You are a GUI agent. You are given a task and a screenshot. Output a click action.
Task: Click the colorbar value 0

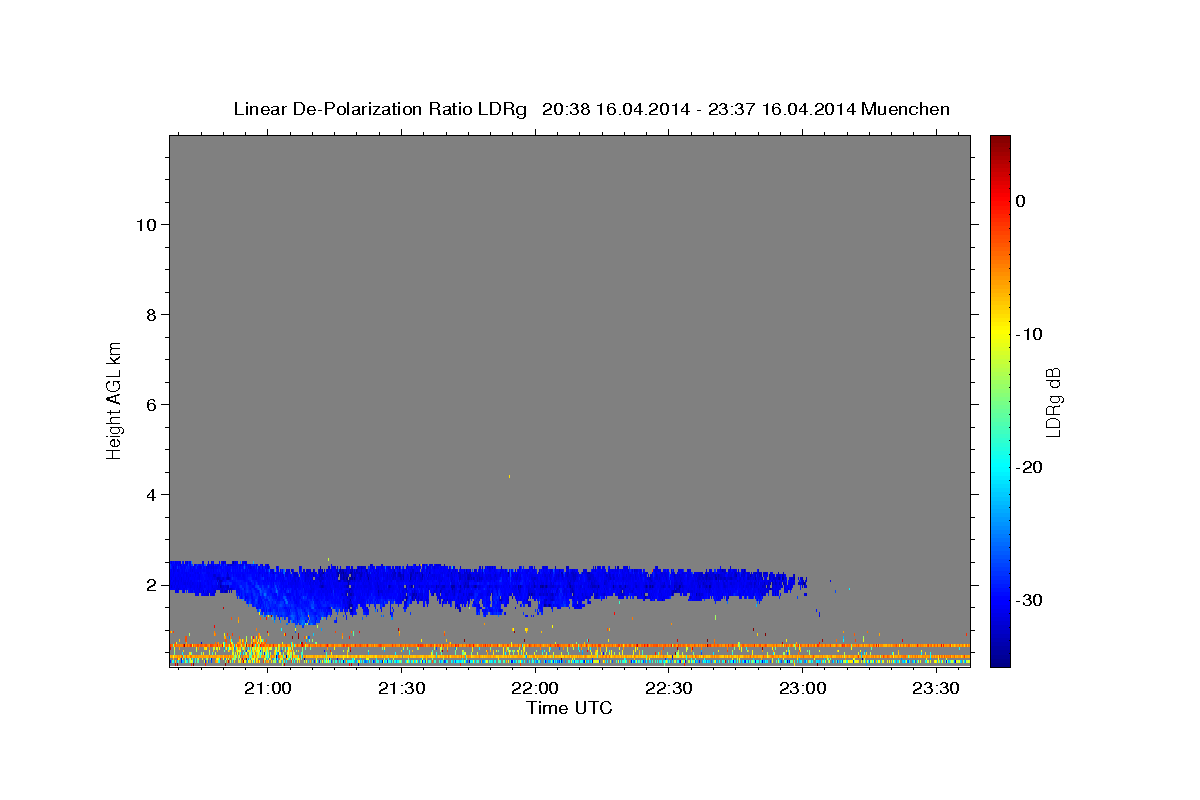pyautogui.click(x=1021, y=201)
